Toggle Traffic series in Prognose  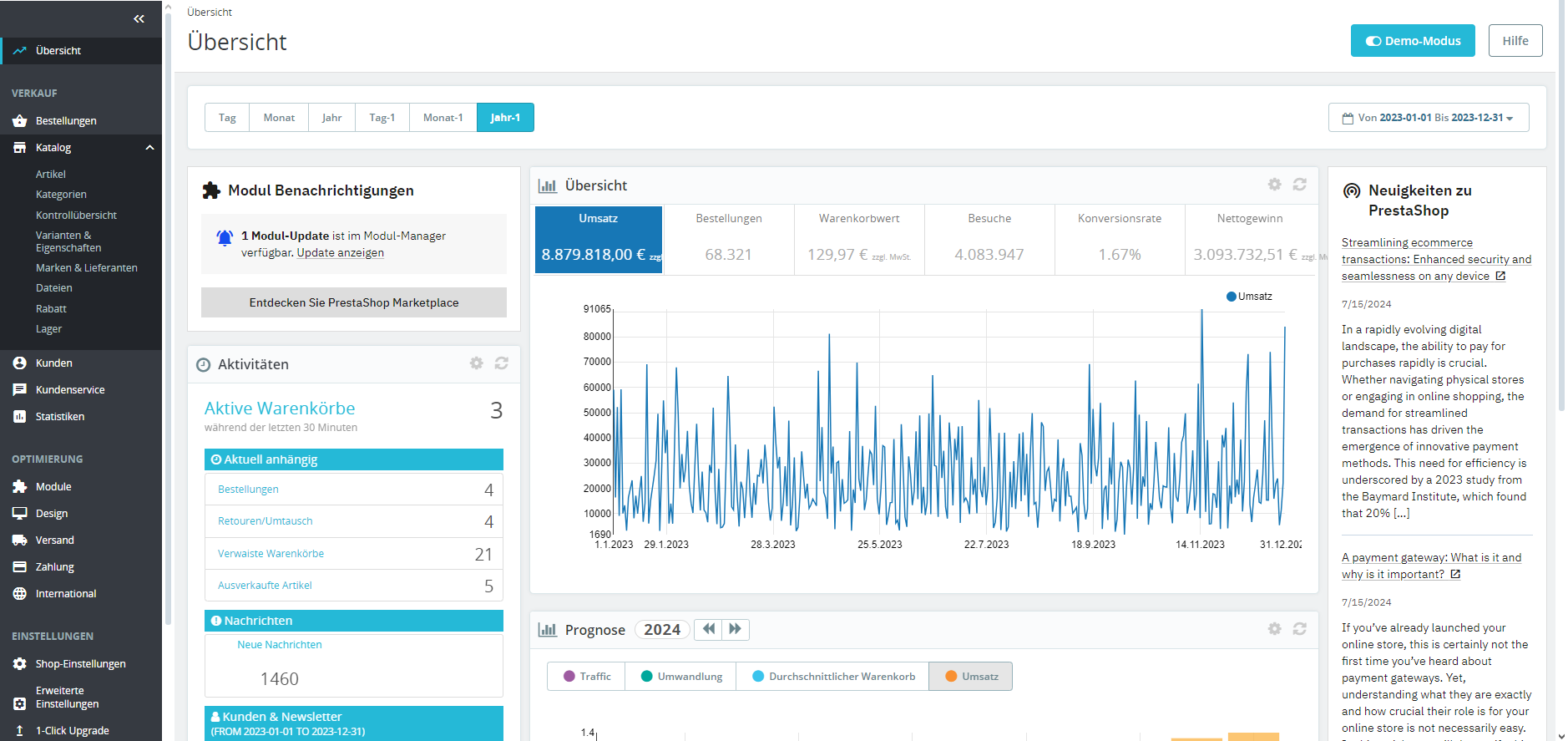tap(588, 677)
